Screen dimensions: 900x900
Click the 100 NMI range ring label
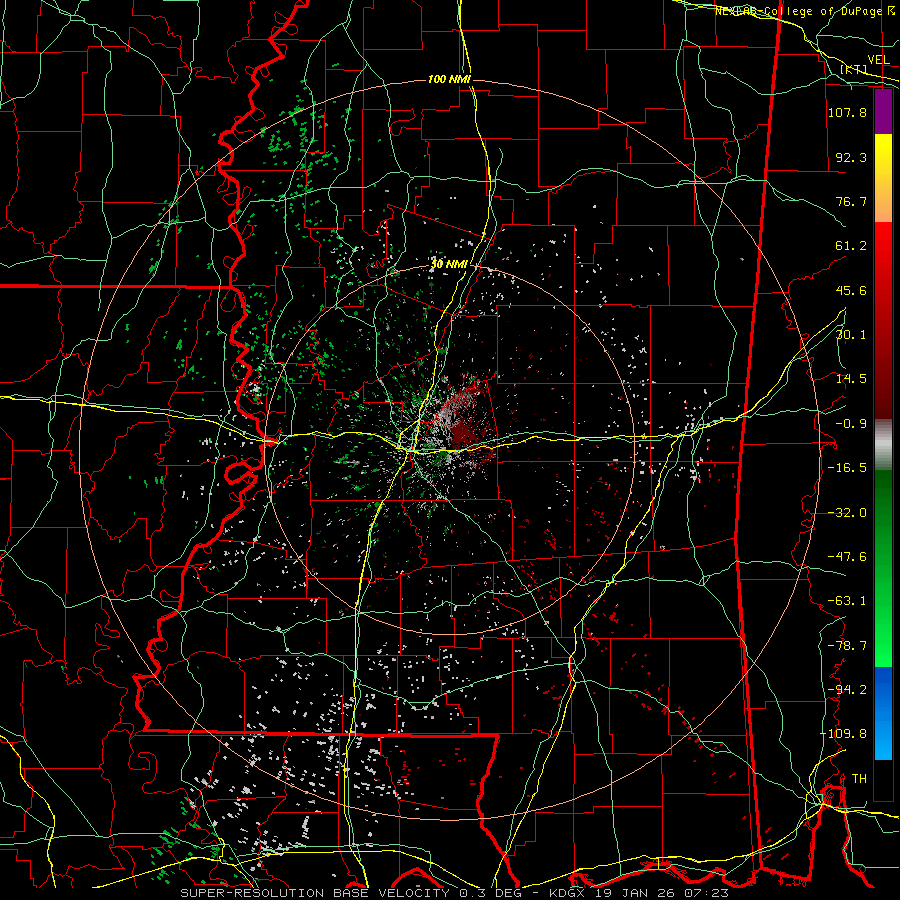click(x=449, y=79)
